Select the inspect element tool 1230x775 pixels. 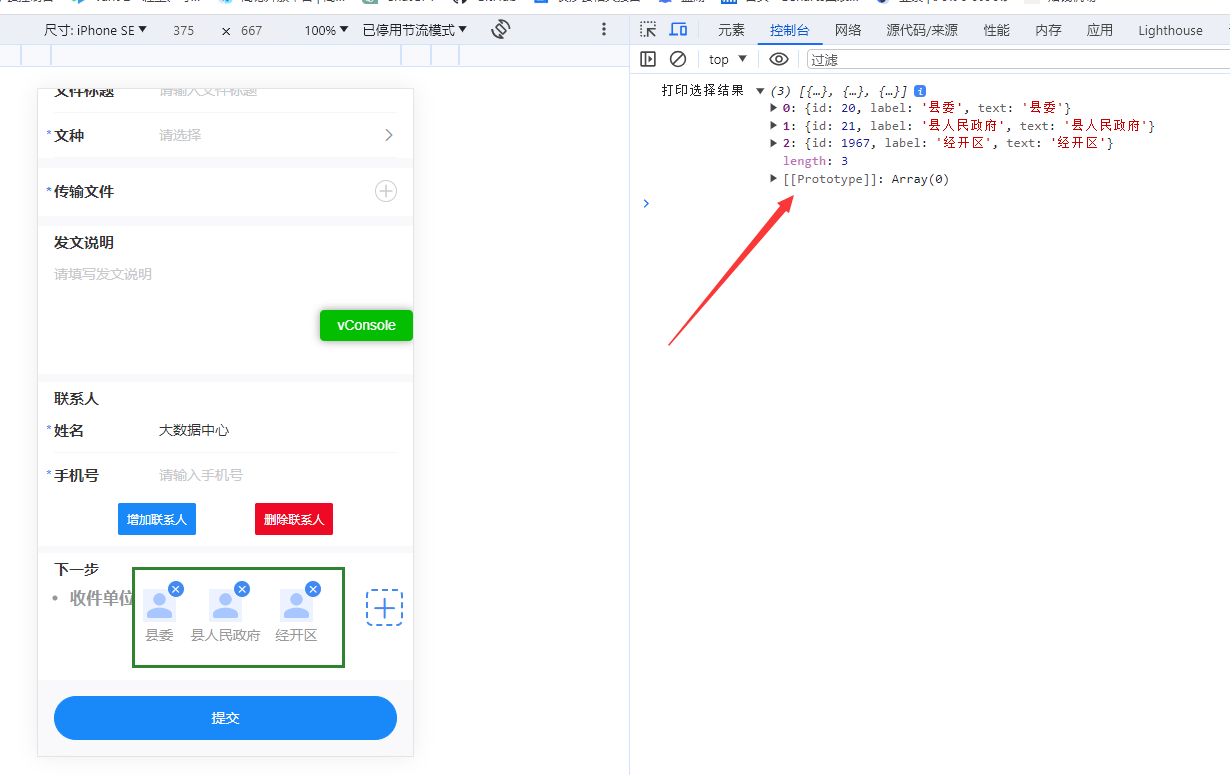point(647,30)
